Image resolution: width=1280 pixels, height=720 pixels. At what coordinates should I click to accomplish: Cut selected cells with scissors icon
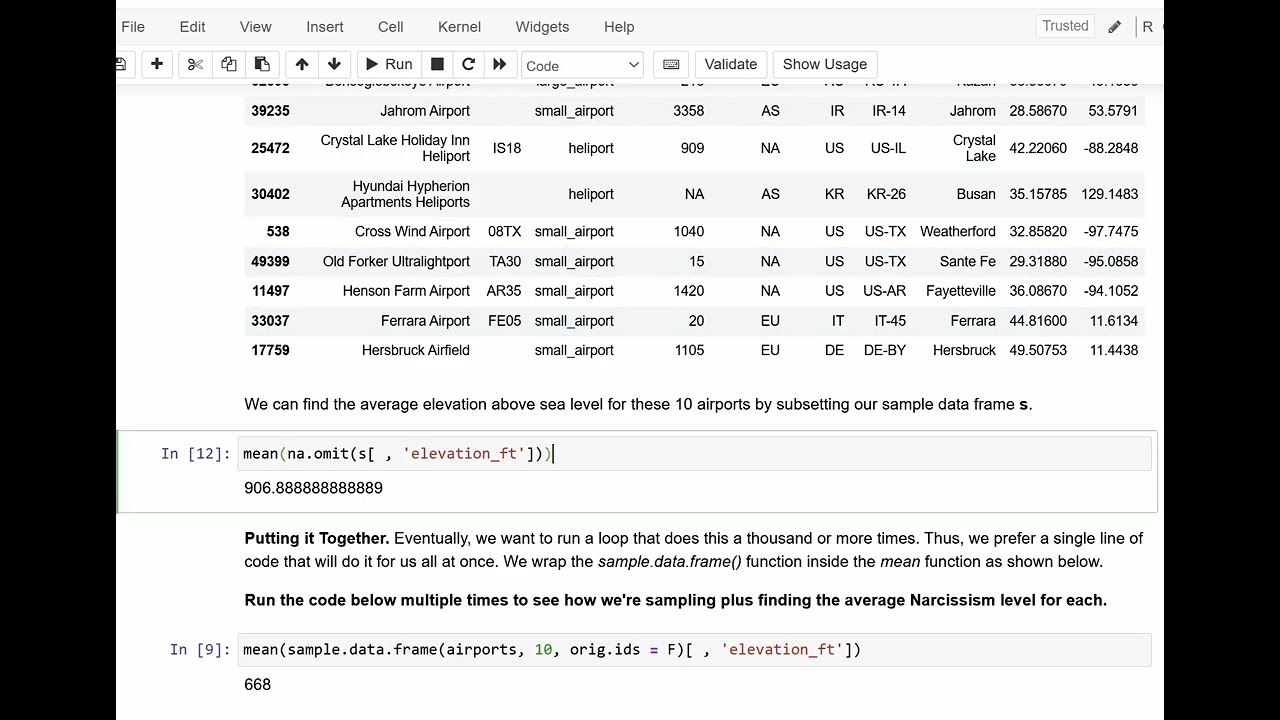point(195,64)
